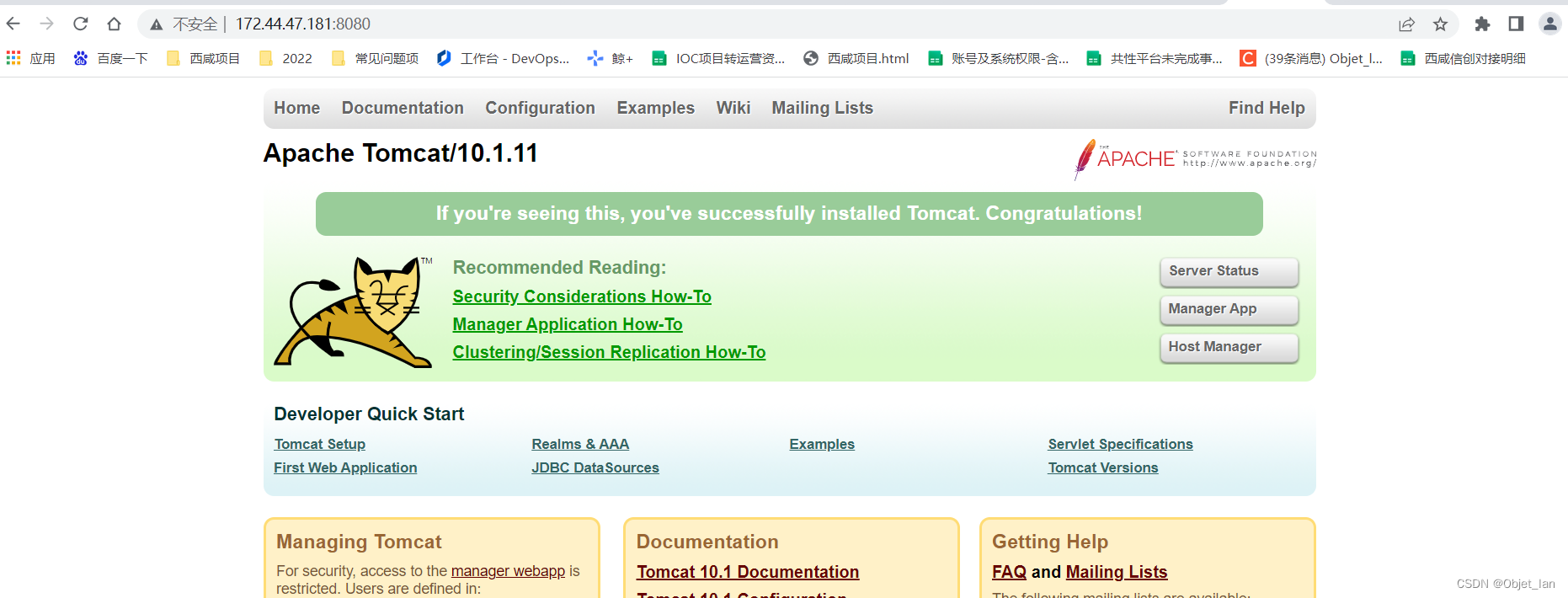Open Mailing Lists in Tomcat nav bar

[x=822, y=108]
